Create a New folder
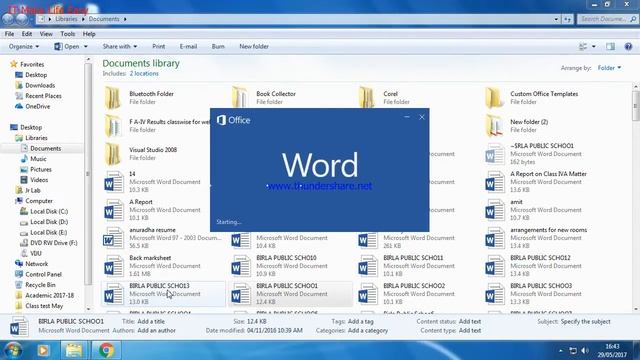This screenshot has width=640, height=360. [254, 47]
